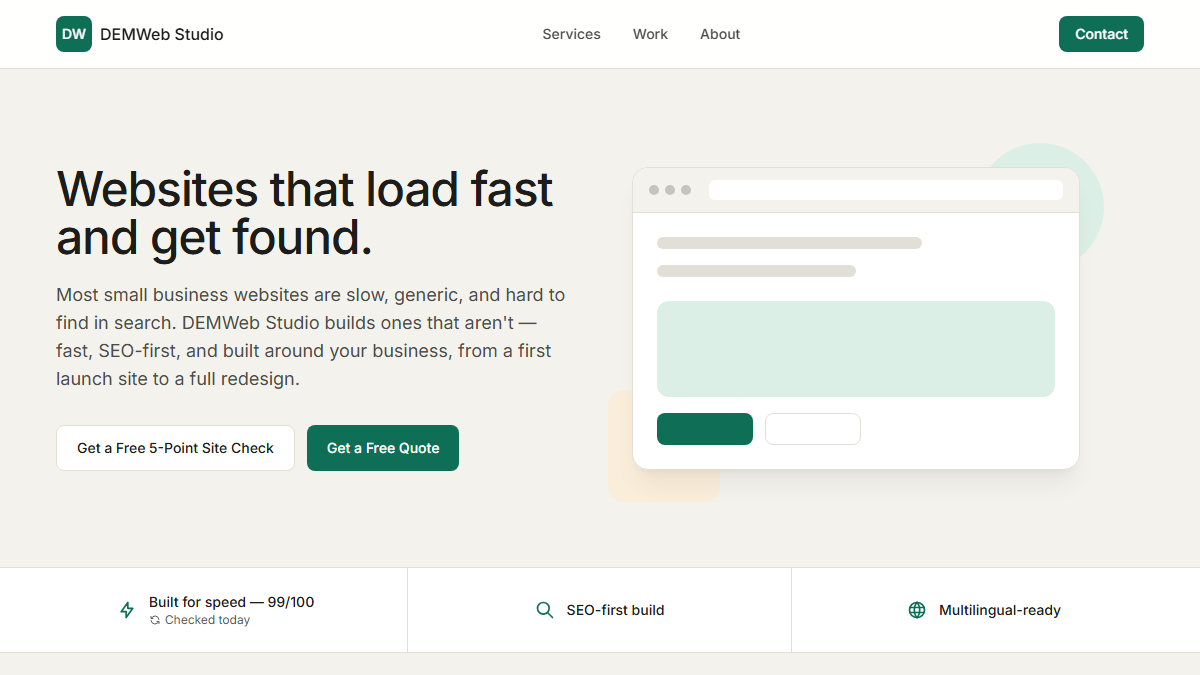Click the Contact button
This screenshot has height=675, width=1200.
tap(1101, 34)
